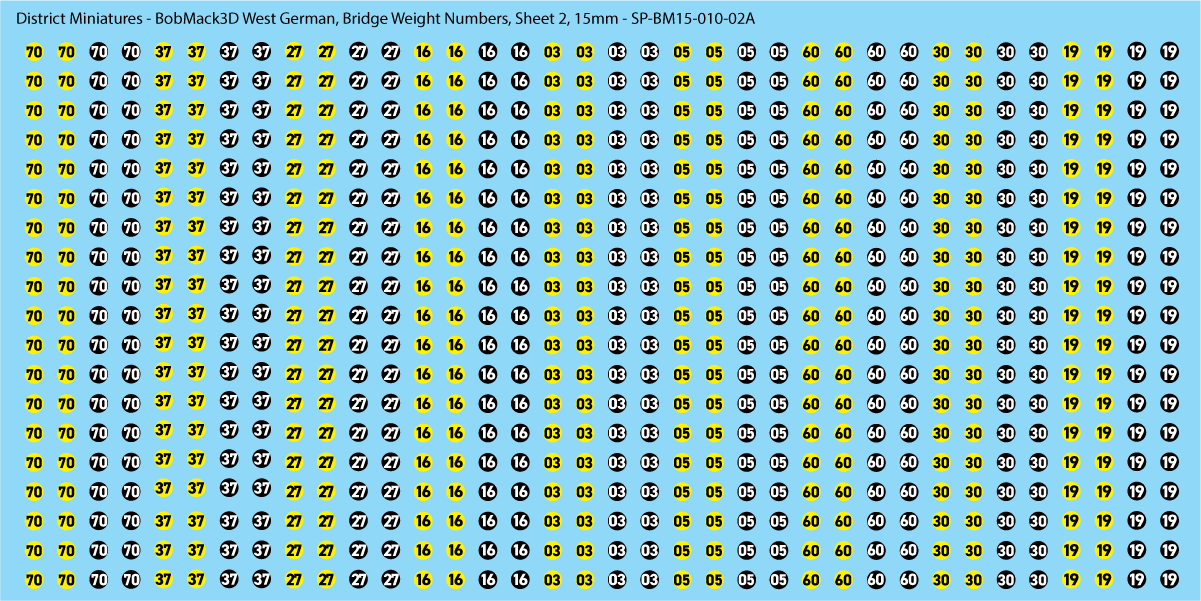This screenshot has width=1201, height=601.
Task: Pick first yellow 27 circle in top row
Action: tap(293, 52)
